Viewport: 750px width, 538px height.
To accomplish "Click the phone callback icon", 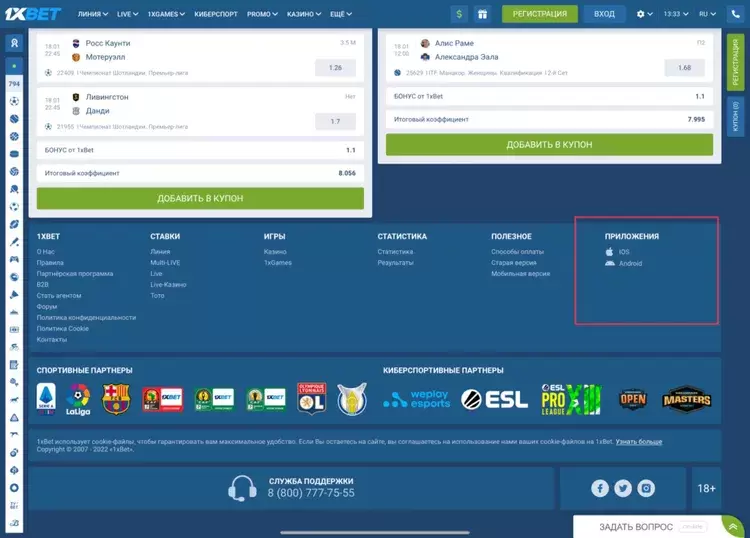I will tap(736, 14).
